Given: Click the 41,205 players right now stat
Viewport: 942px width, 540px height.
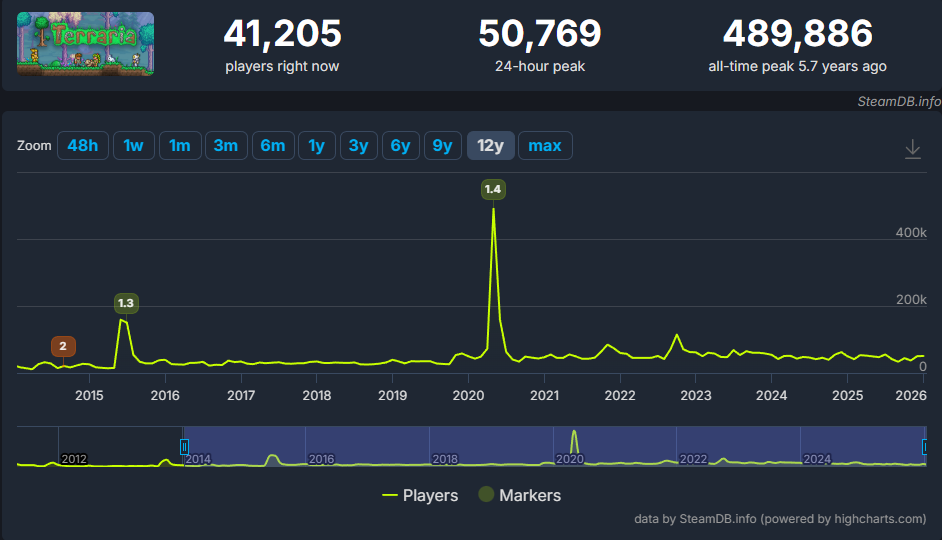Looking at the screenshot, I should (x=282, y=44).
